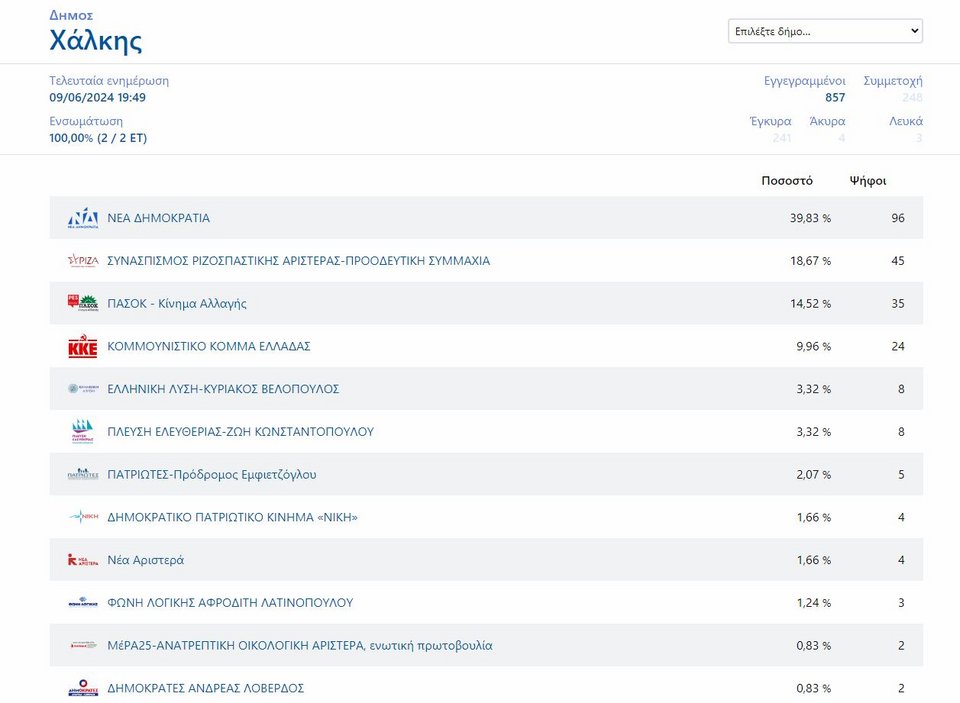Select the ΜέΡΑ25-ΑΝΑΤΡΕΠΤΙΚΗ ΟΙΚΟΛΟΓΙΚΗ ΑΡΙΣΤΕΡΑ party name
Viewport: 960px width, 703px height.
300,645
